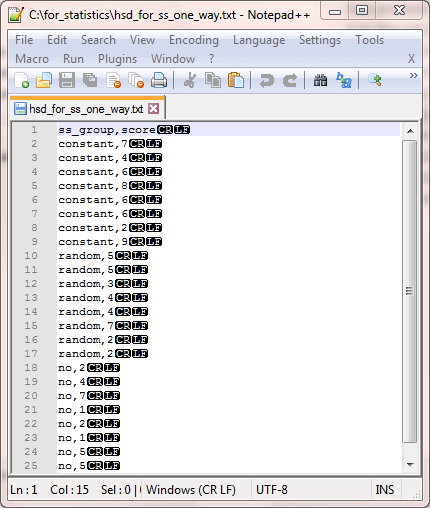Click the text 'random,7' on line 15
Image resolution: width=430 pixels, height=508 pixels.
[x=86, y=326]
